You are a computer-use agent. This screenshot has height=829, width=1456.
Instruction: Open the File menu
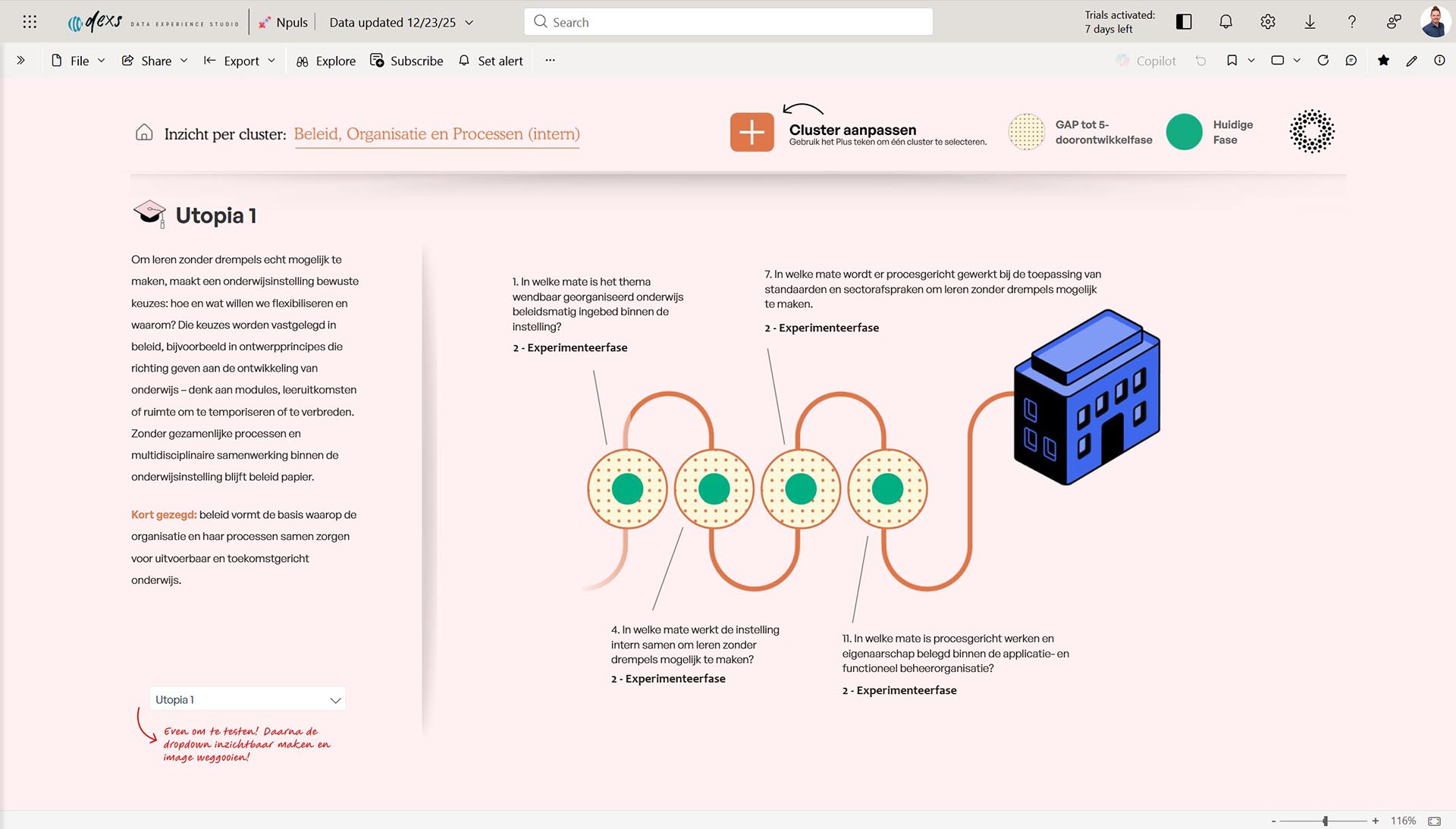[x=78, y=61]
